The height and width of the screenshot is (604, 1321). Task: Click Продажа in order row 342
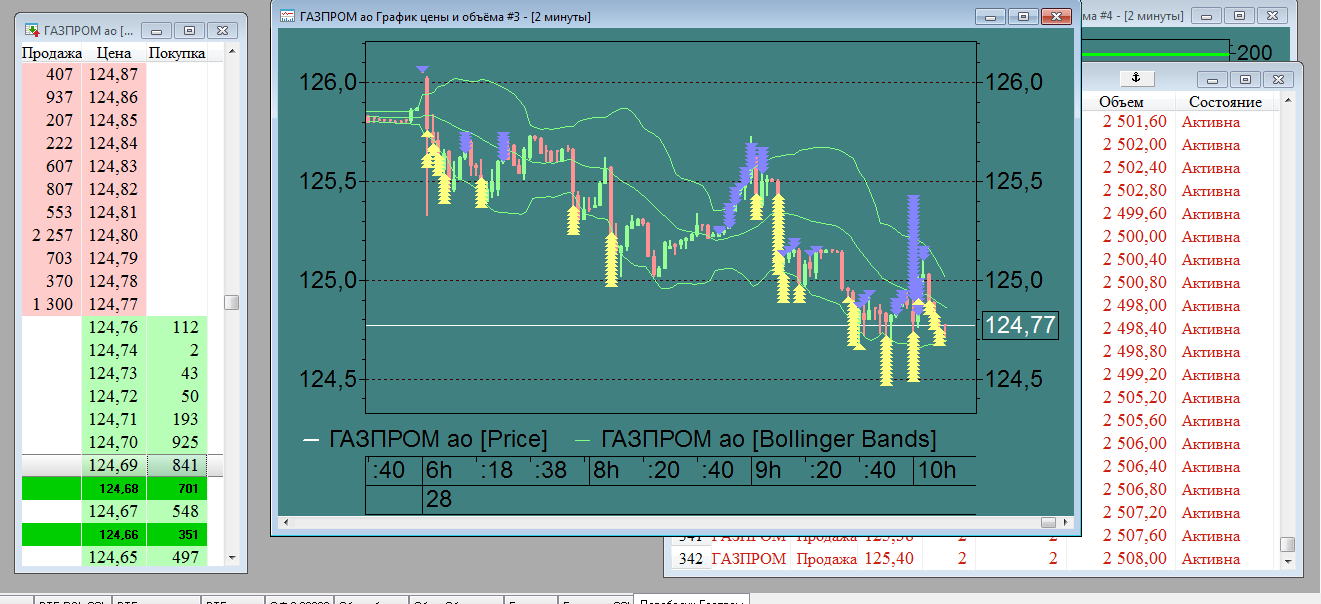pos(826,559)
